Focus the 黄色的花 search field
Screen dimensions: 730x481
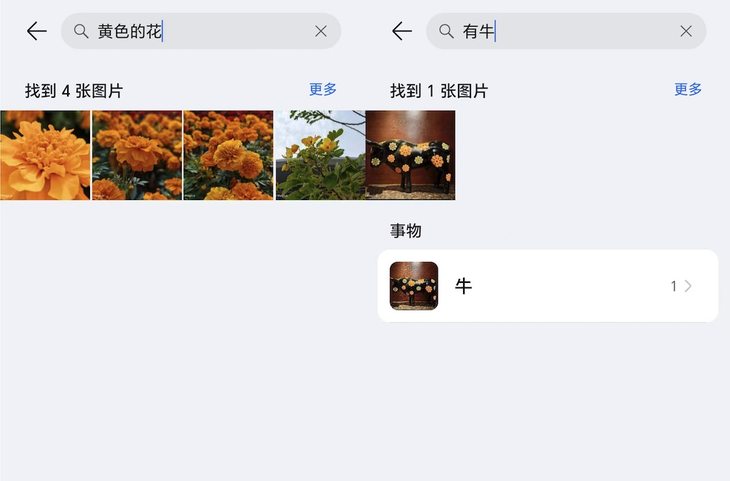(x=201, y=31)
